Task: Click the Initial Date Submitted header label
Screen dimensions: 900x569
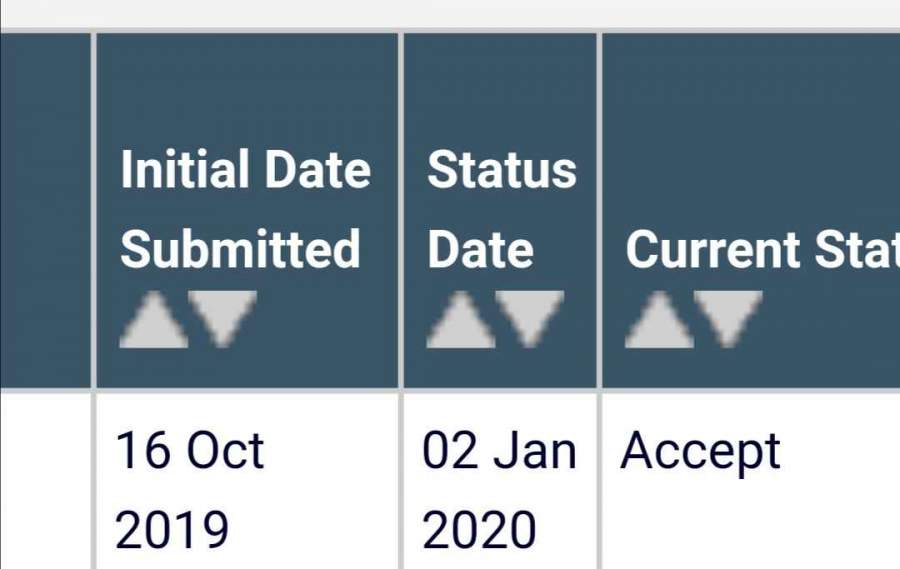Action: (x=245, y=209)
